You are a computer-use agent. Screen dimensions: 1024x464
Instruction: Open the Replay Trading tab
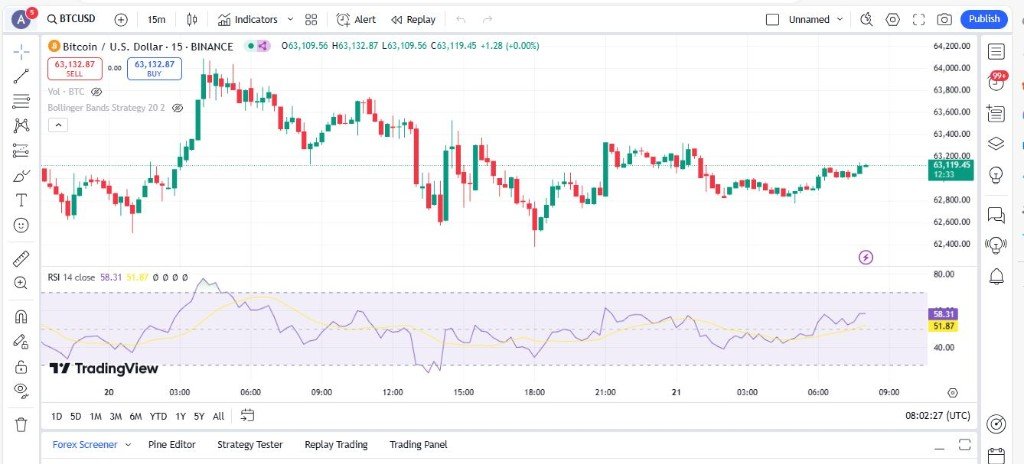[x=336, y=444]
